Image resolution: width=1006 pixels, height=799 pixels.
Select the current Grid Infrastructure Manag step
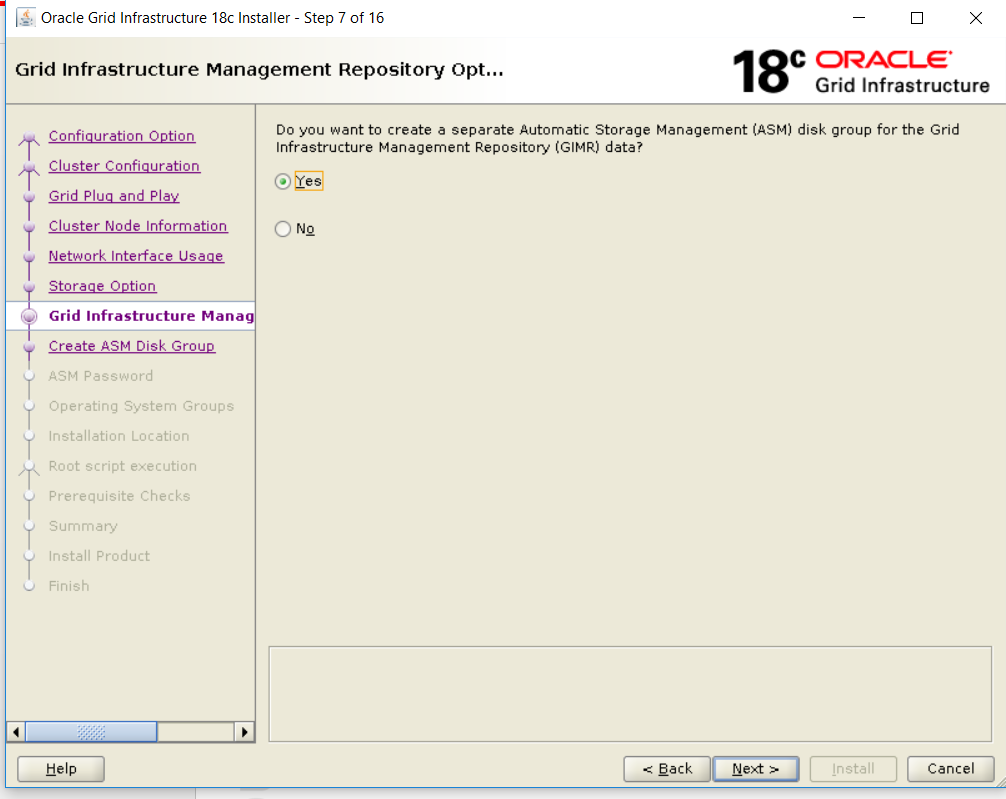[x=151, y=316]
